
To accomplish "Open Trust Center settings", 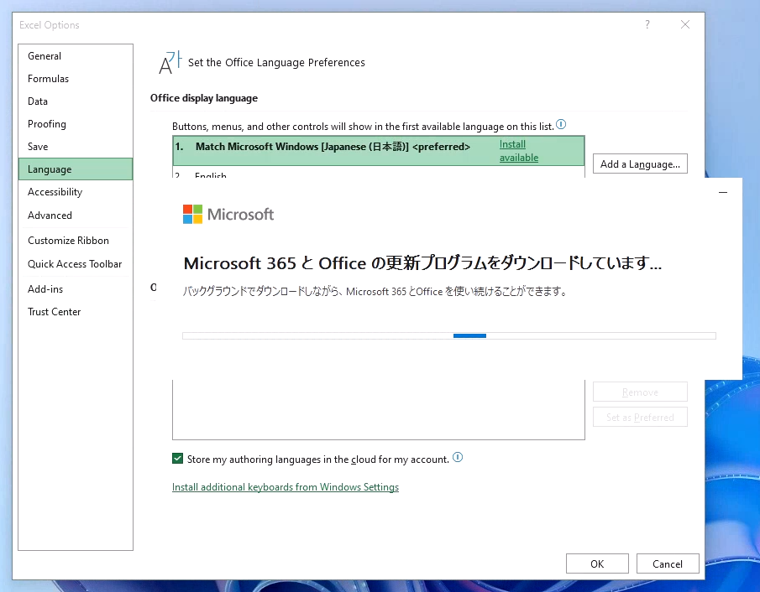I will tap(76, 312).
